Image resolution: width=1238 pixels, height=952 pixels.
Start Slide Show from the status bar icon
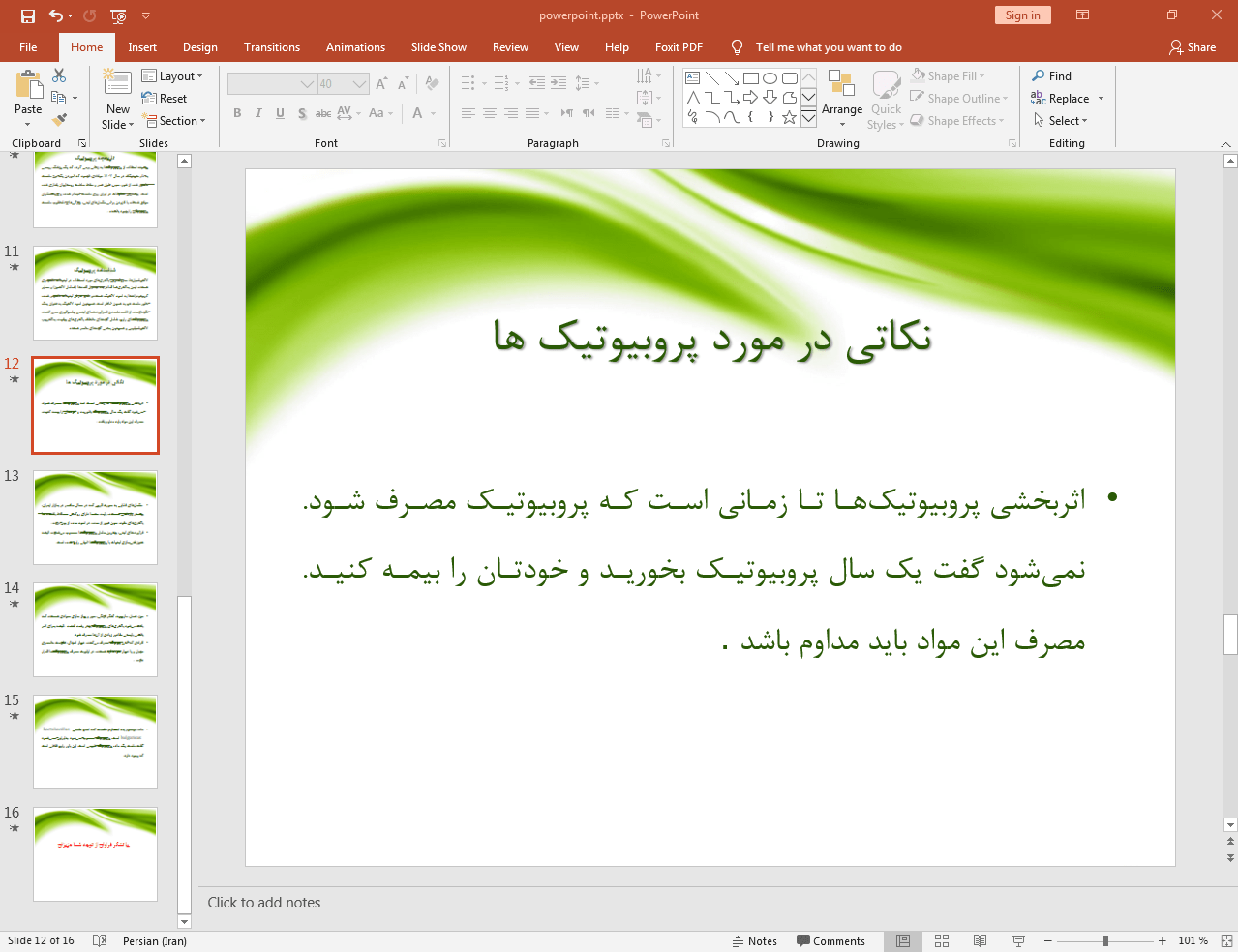[x=1018, y=940]
